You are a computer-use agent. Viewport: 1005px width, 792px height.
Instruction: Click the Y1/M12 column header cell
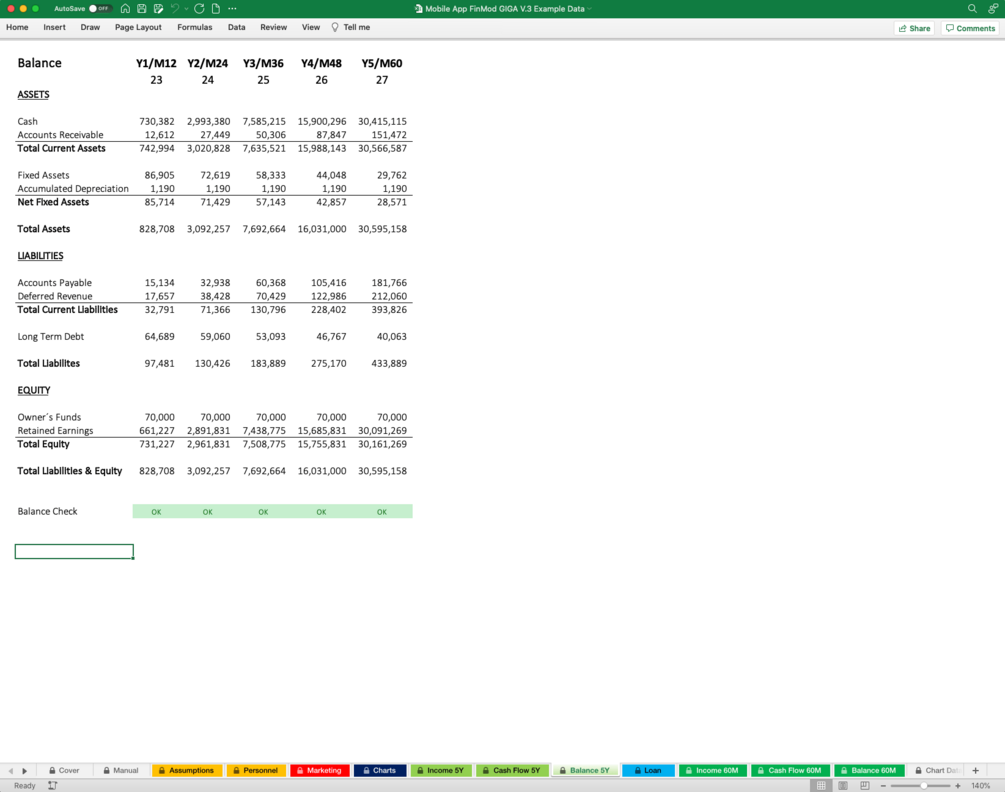pos(156,63)
